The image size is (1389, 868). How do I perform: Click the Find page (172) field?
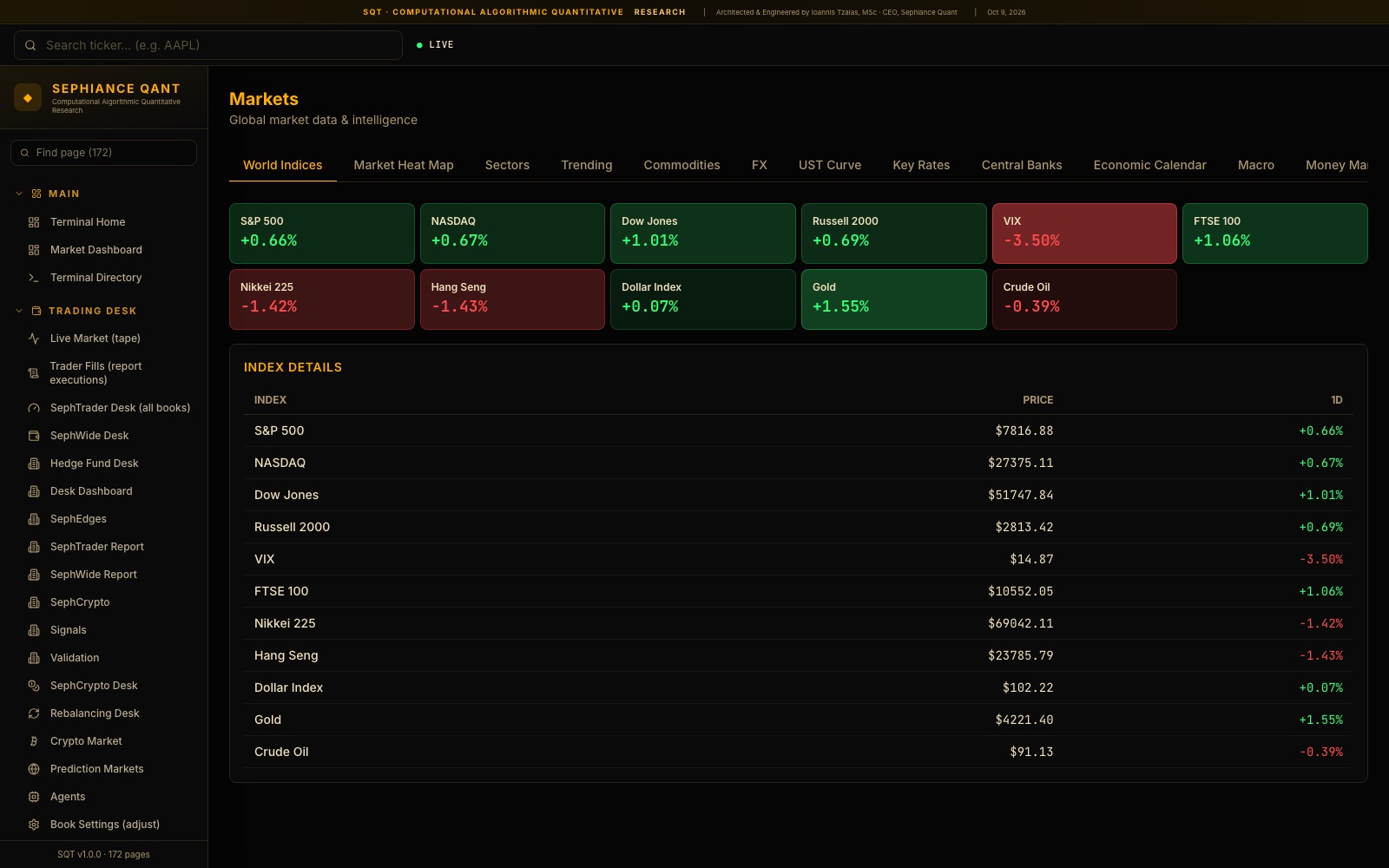coord(104,153)
